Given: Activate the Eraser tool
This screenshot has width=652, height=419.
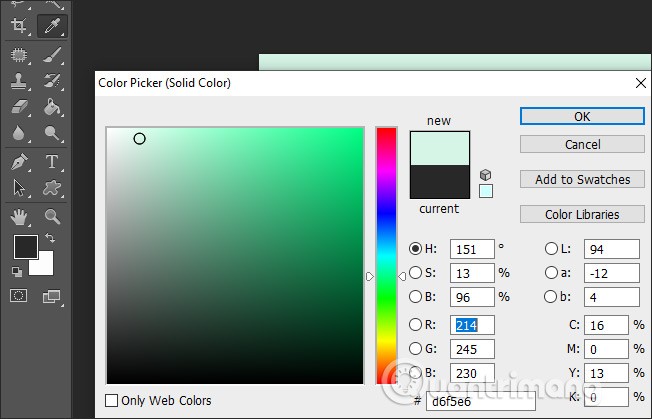Looking at the screenshot, I should 18,107.
